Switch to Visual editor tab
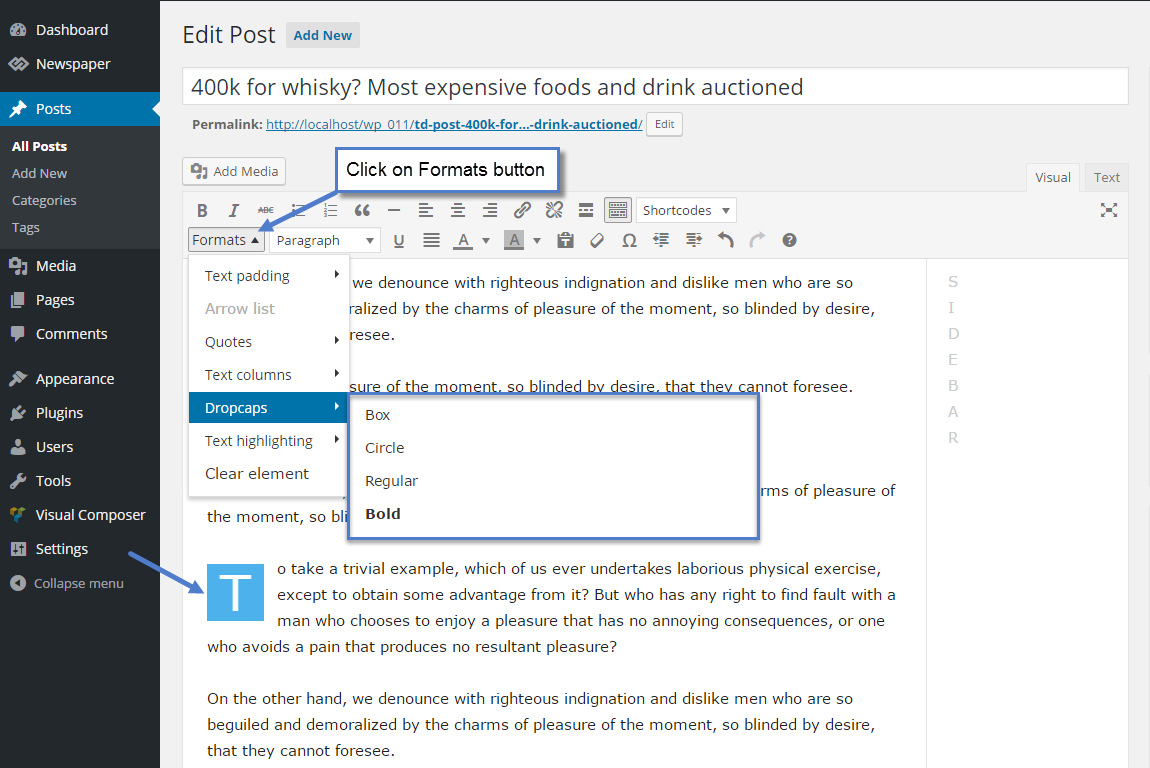The width and height of the screenshot is (1150, 768). pos(1052,178)
